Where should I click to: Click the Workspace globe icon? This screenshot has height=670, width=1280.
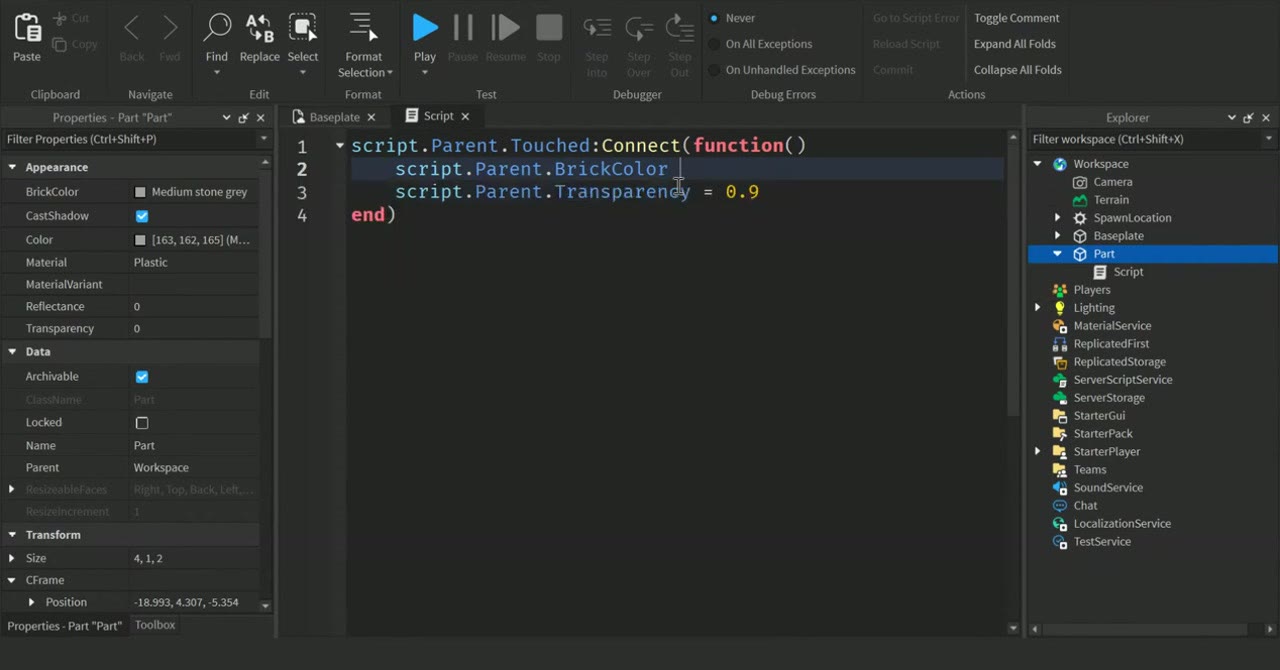pos(1060,164)
